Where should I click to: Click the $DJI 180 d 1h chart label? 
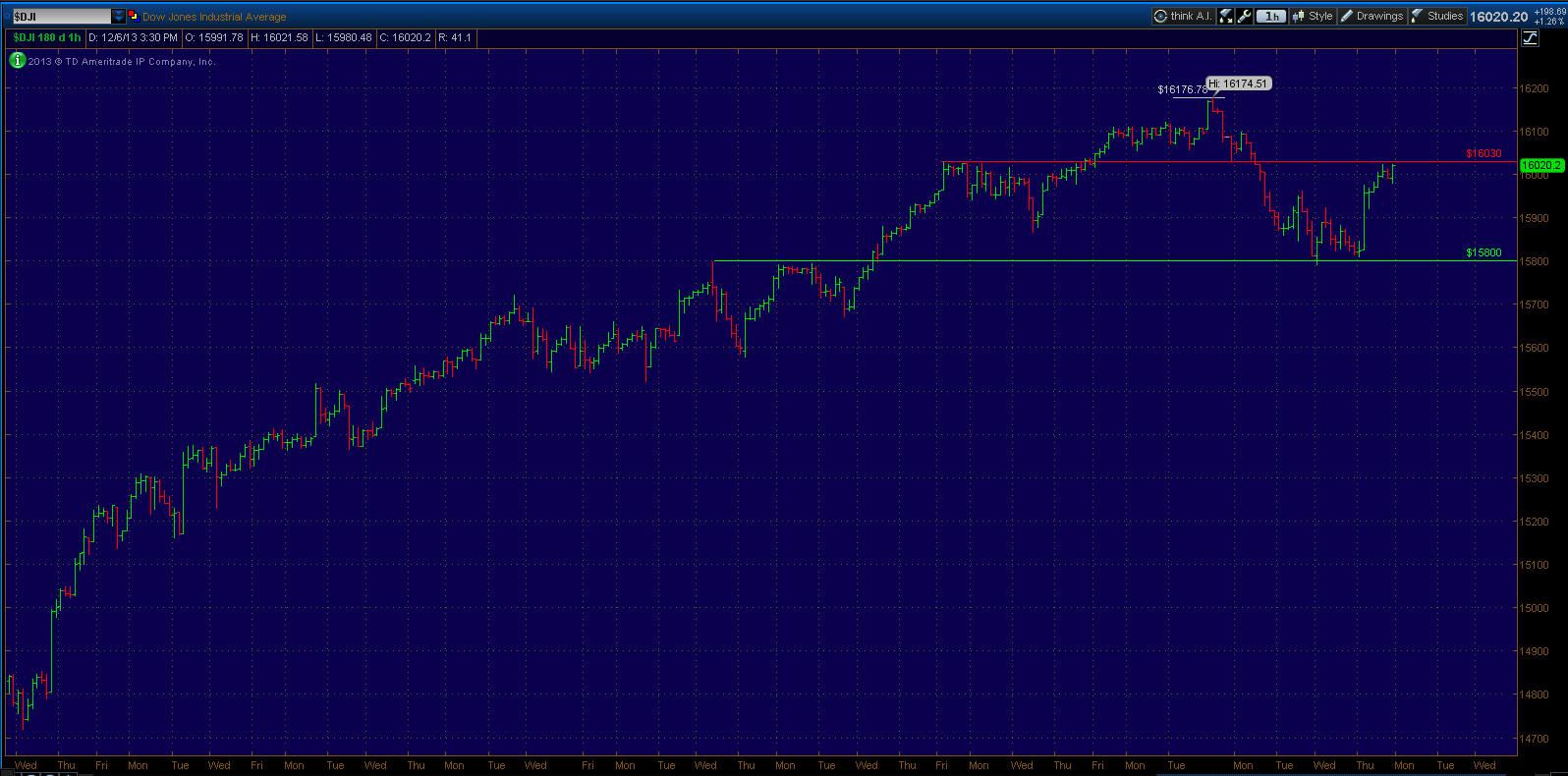click(x=47, y=37)
